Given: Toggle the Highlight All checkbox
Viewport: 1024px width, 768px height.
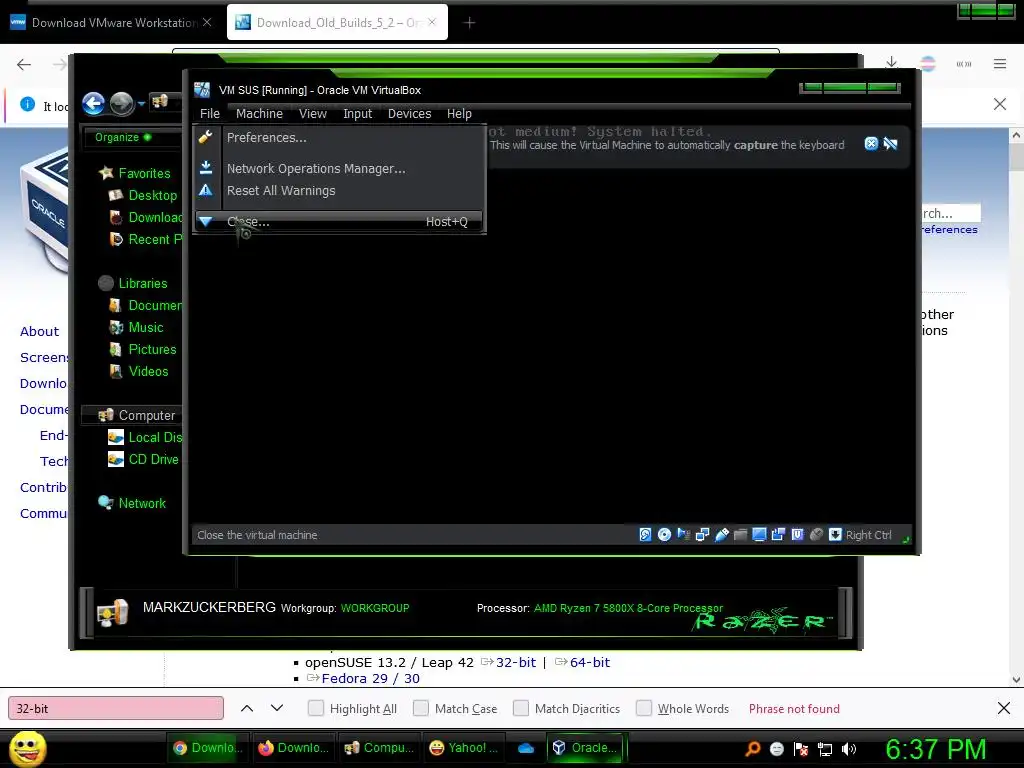Looking at the screenshot, I should (315, 708).
